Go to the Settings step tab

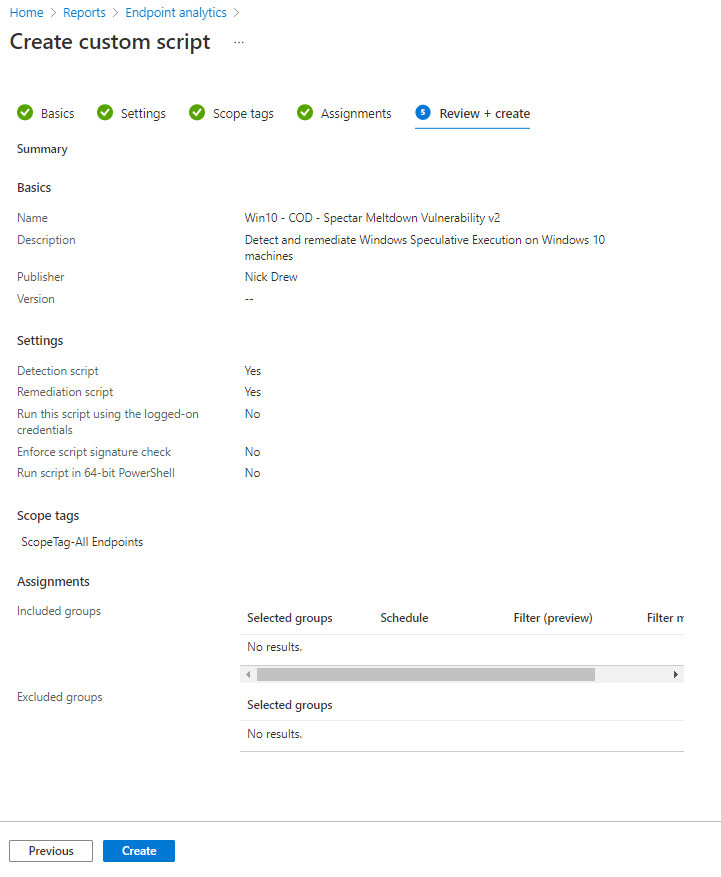tap(143, 114)
